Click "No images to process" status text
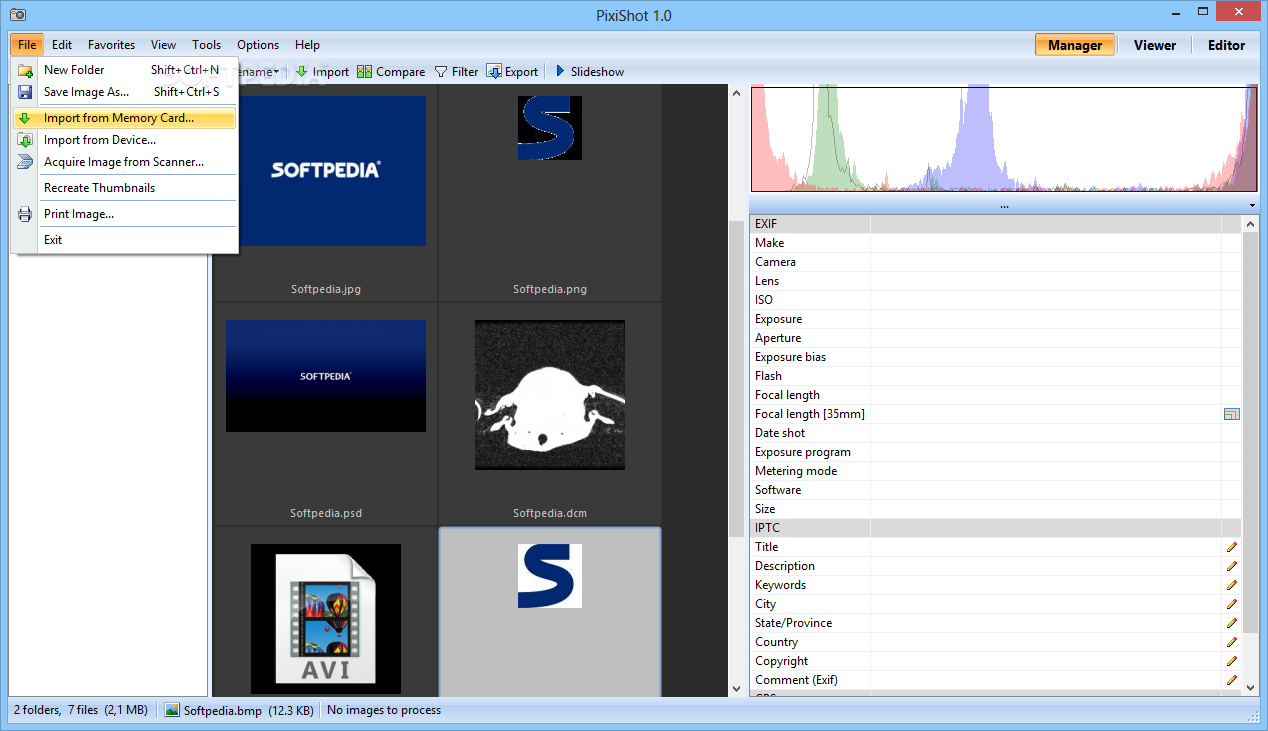The height and width of the screenshot is (731, 1268). 384,710
